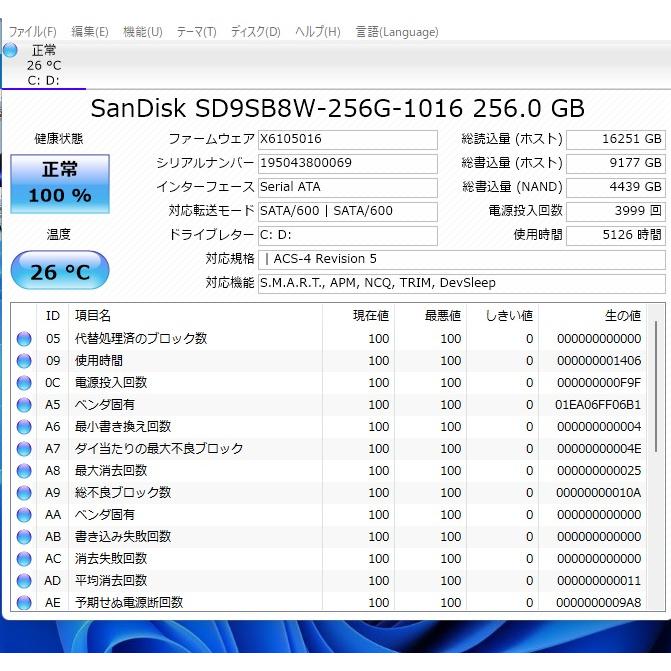Click status orb for row AC 消去失敗回数

24,559
